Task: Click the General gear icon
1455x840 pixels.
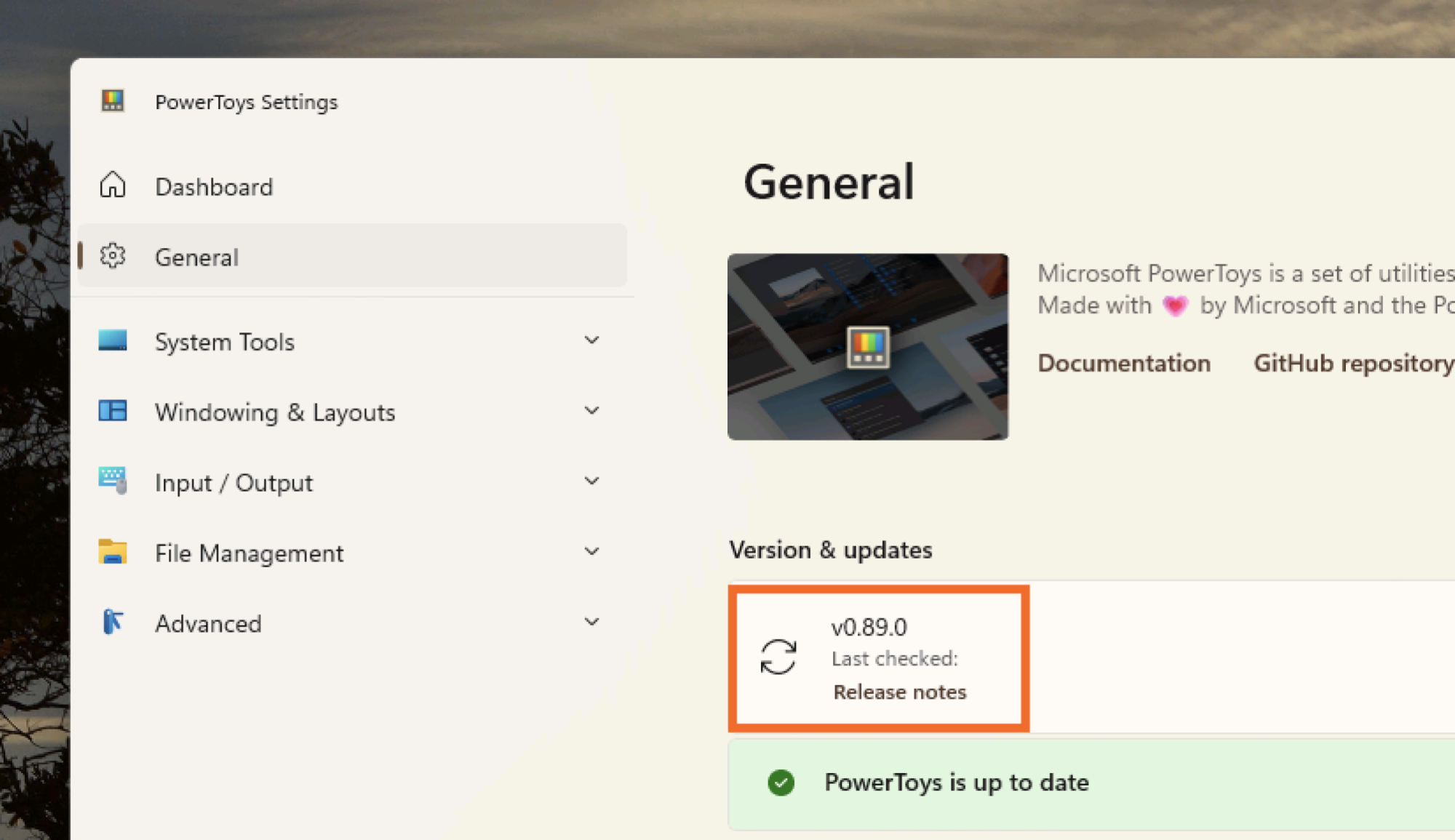Action: click(x=113, y=256)
